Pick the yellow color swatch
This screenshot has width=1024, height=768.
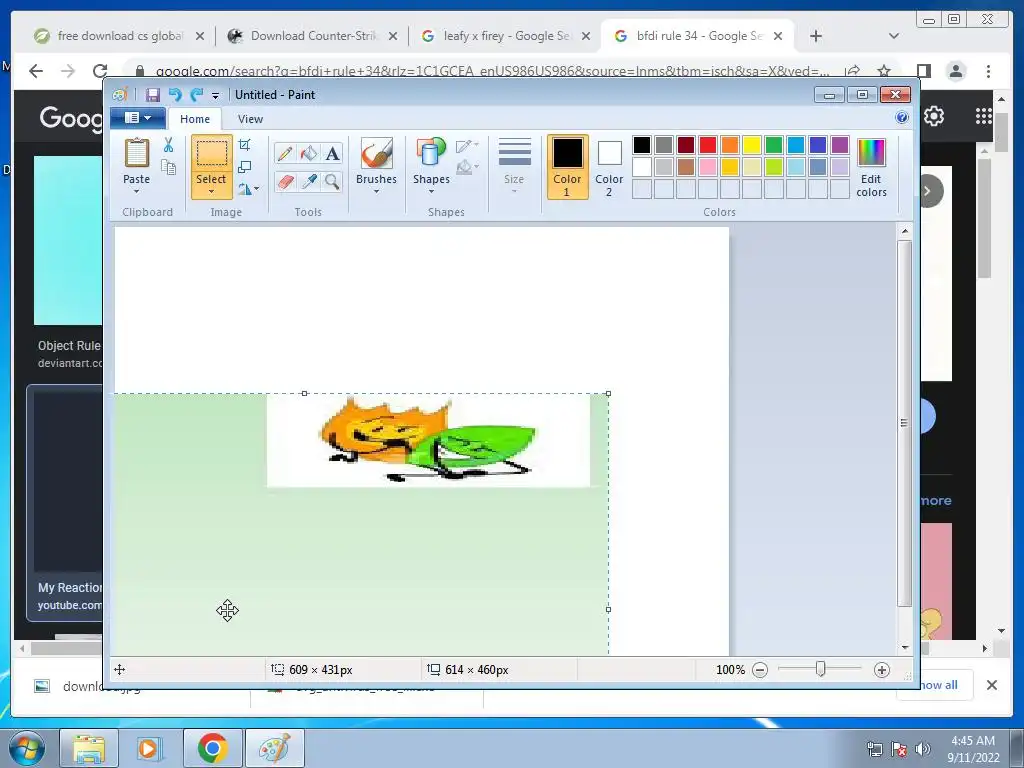tap(751, 145)
